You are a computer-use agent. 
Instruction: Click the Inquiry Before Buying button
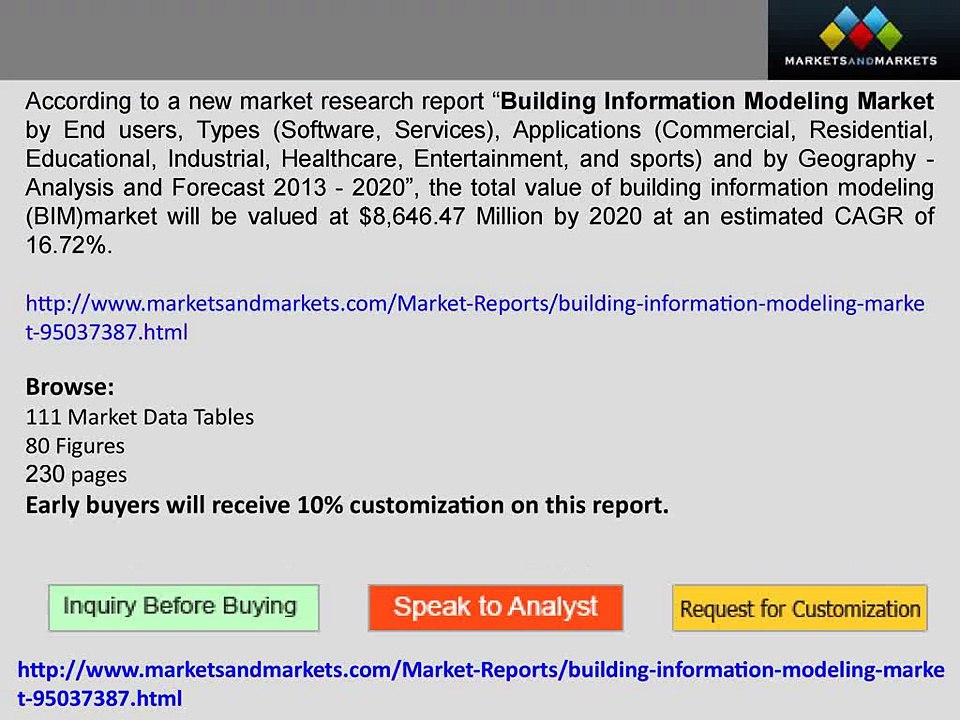point(184,607)
